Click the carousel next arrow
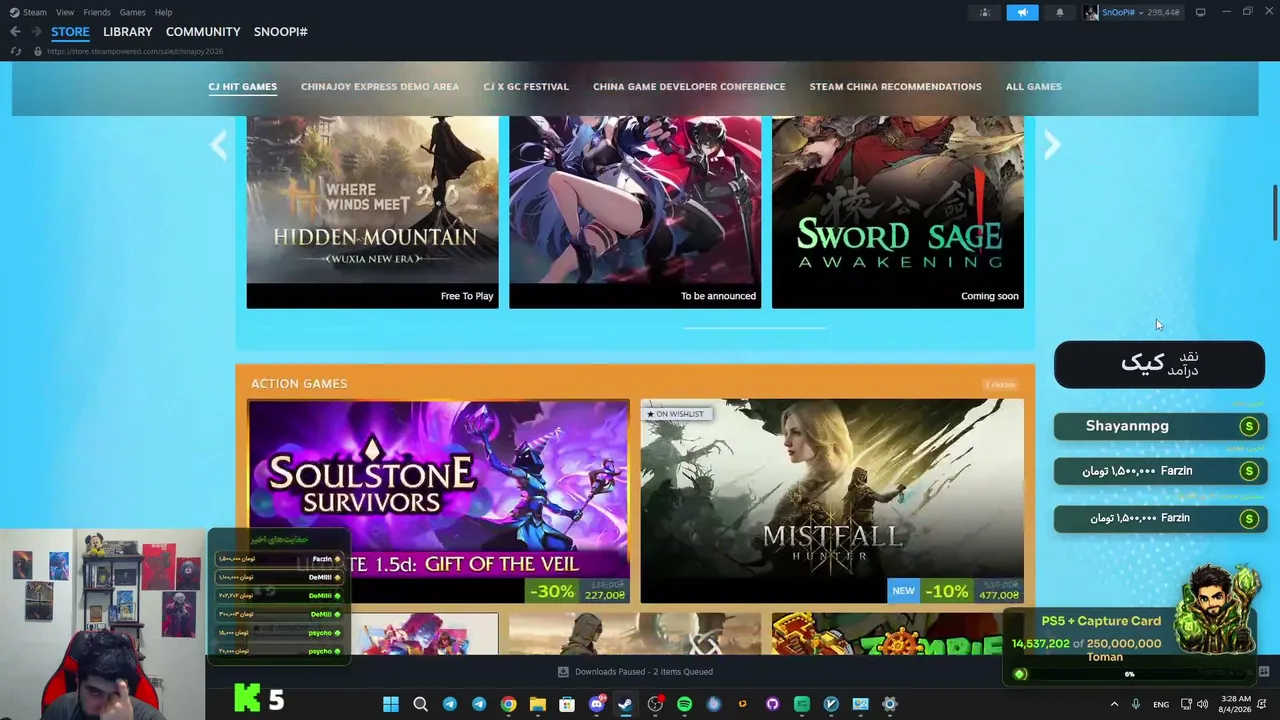This screenshot has height=720, width=1280. pos(1051,146)
